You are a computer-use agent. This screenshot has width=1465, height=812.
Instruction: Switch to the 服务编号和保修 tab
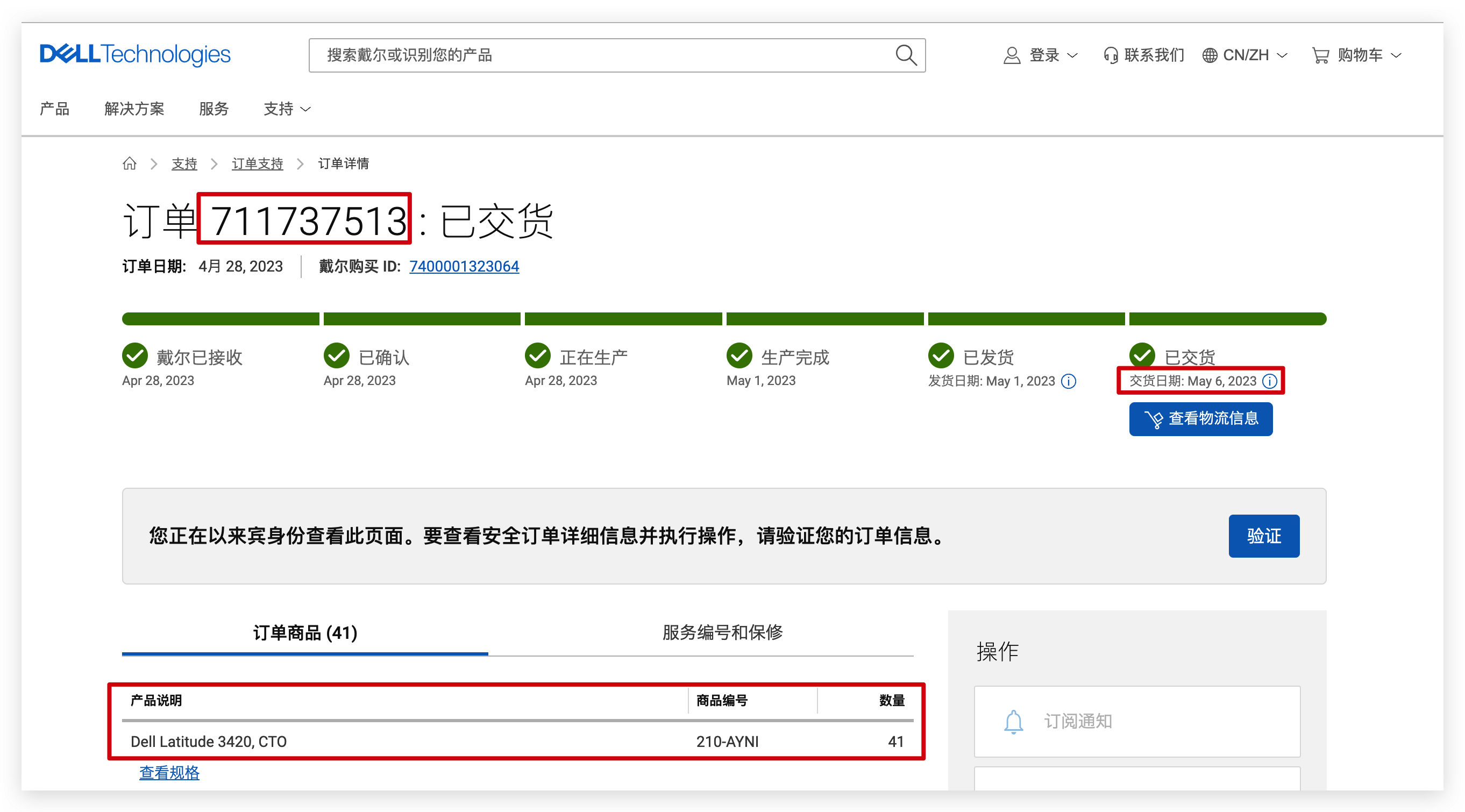(722, 632)
